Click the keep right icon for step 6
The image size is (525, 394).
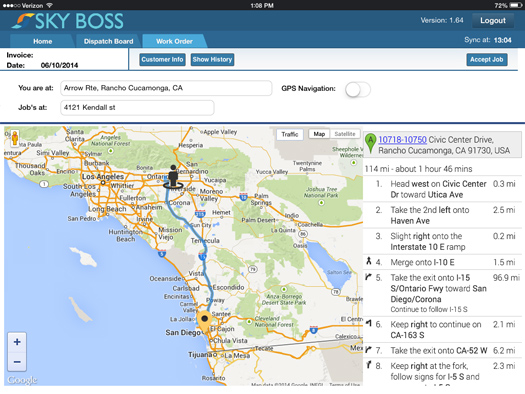tap(369, 323)
